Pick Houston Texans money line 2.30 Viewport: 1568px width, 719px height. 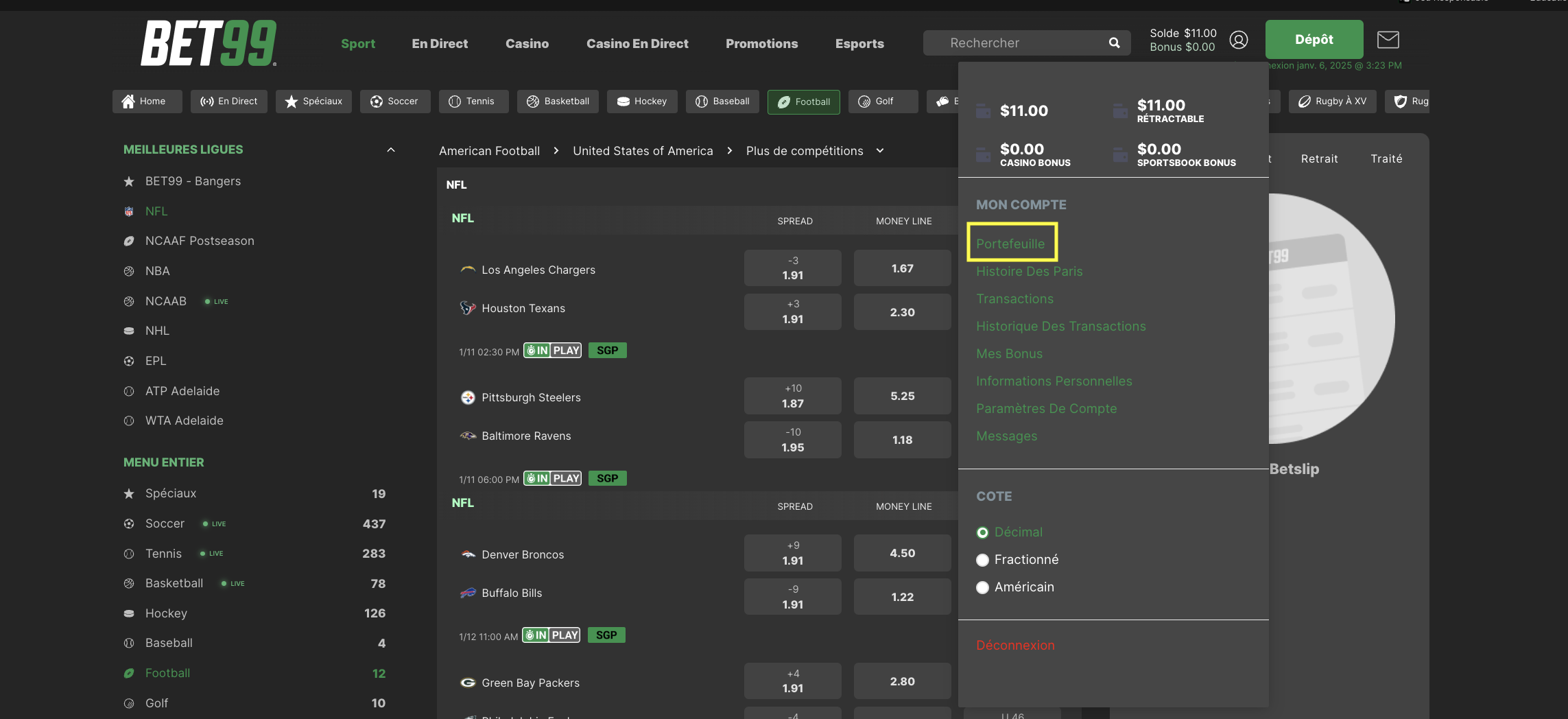click(x=902, y=312)
